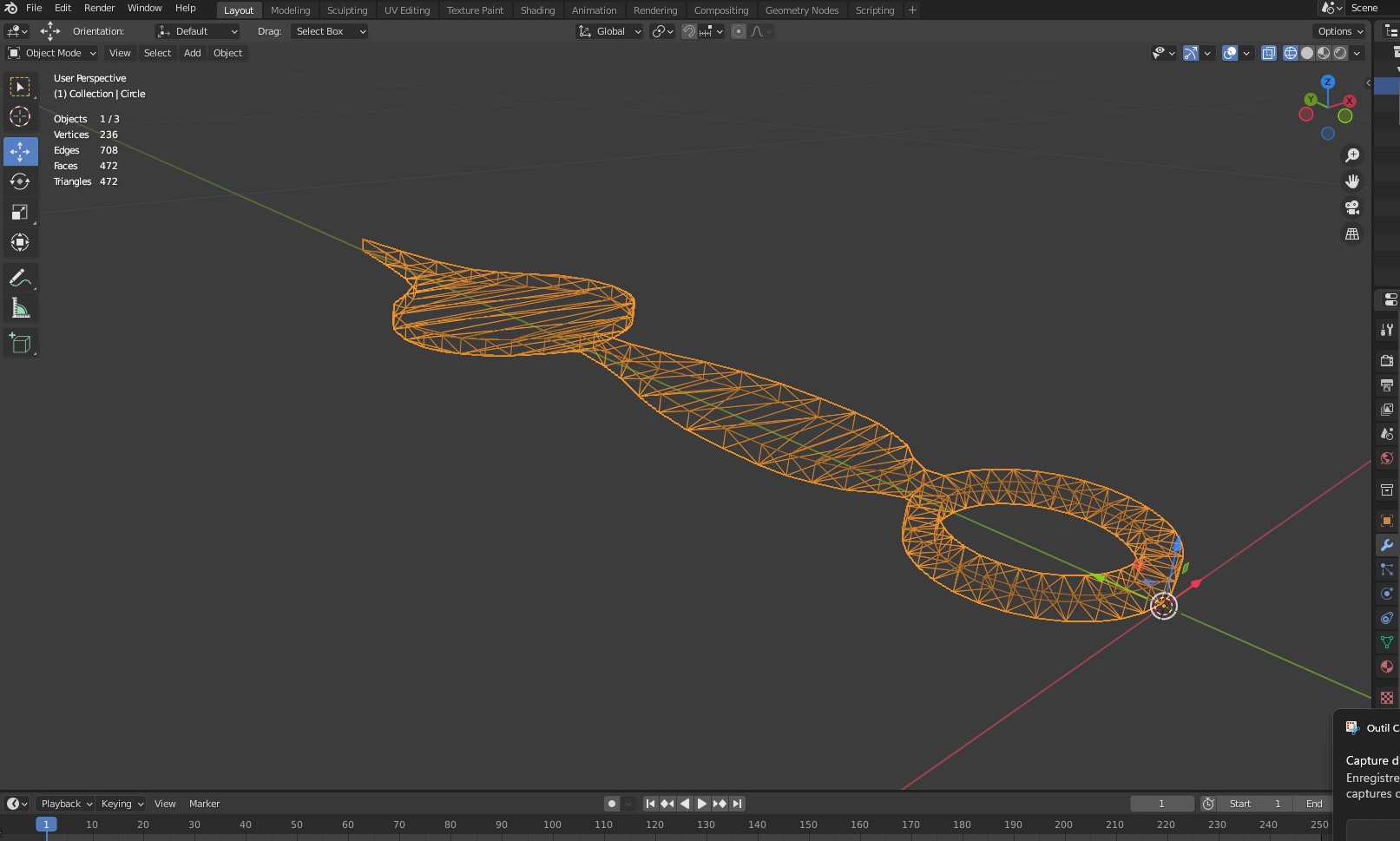Play animation forward button
The width and height of the screenshot is (1400, 841).
click(x=702, y=804)
